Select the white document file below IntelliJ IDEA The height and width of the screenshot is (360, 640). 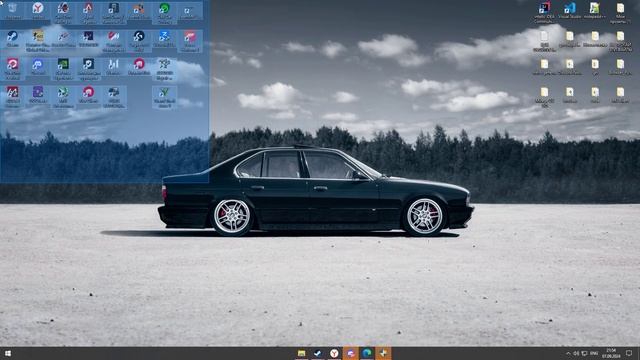click(544, 41)
